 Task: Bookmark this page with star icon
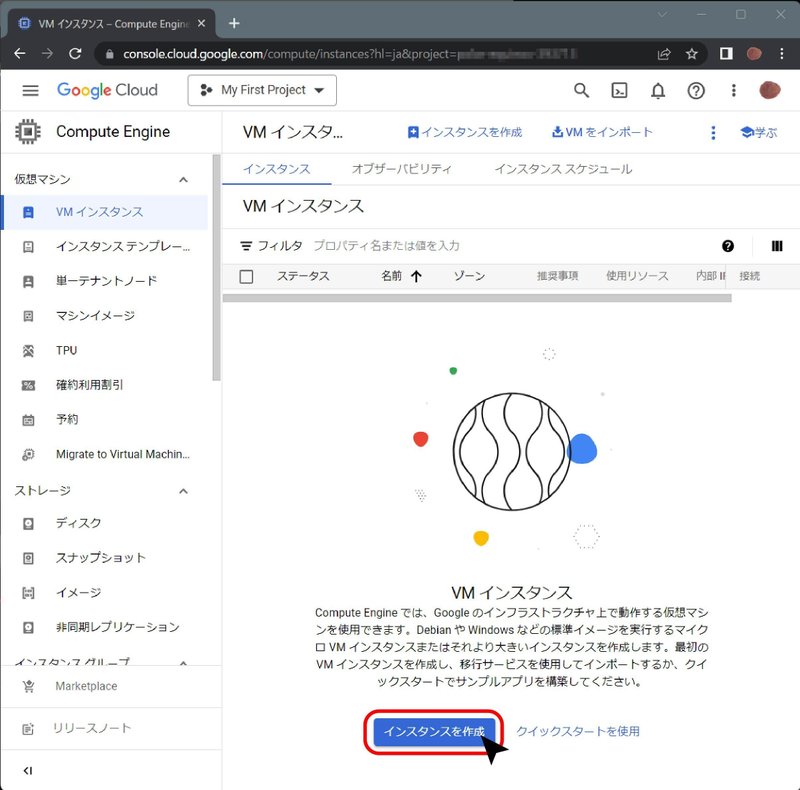[691, 54]
